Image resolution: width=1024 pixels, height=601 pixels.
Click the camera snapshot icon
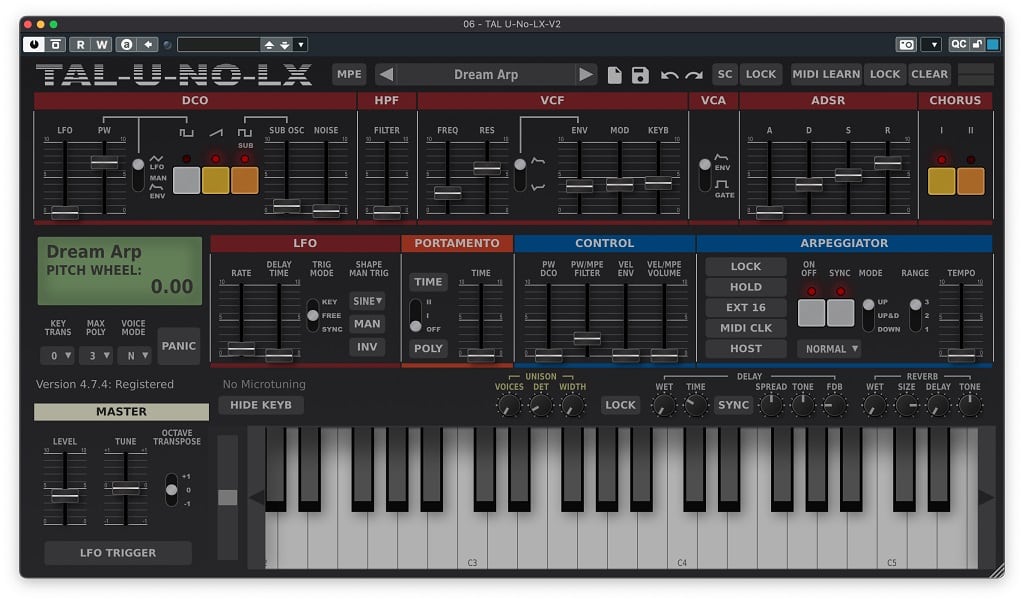click(x=906, y=44)
